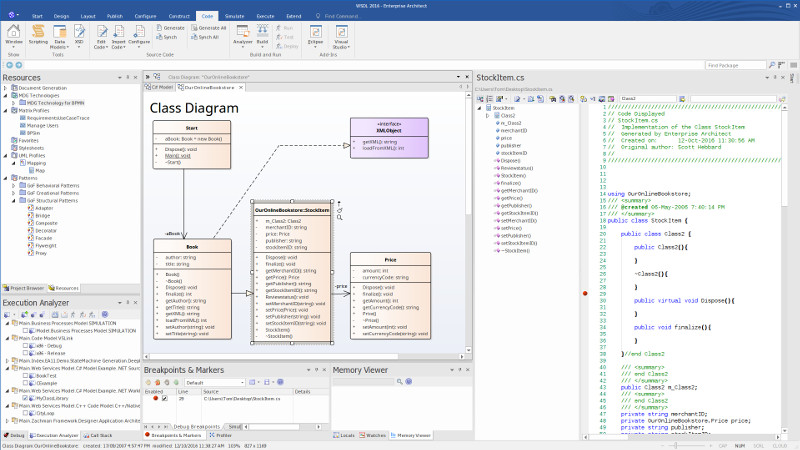The height and width of the screenshot is (450, 800).
Task: Click the Generate All button
Action: (209, 28)
